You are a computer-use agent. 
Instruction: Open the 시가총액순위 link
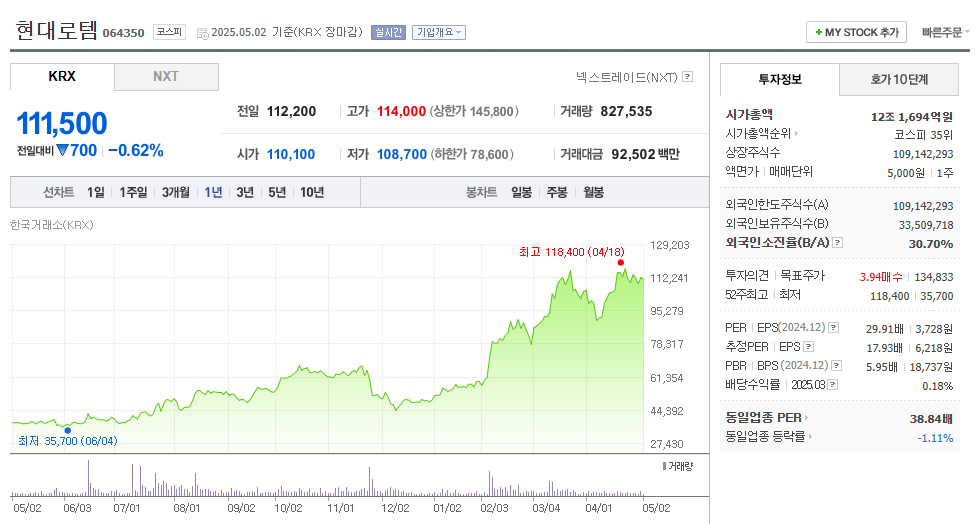tap(758, 134)
